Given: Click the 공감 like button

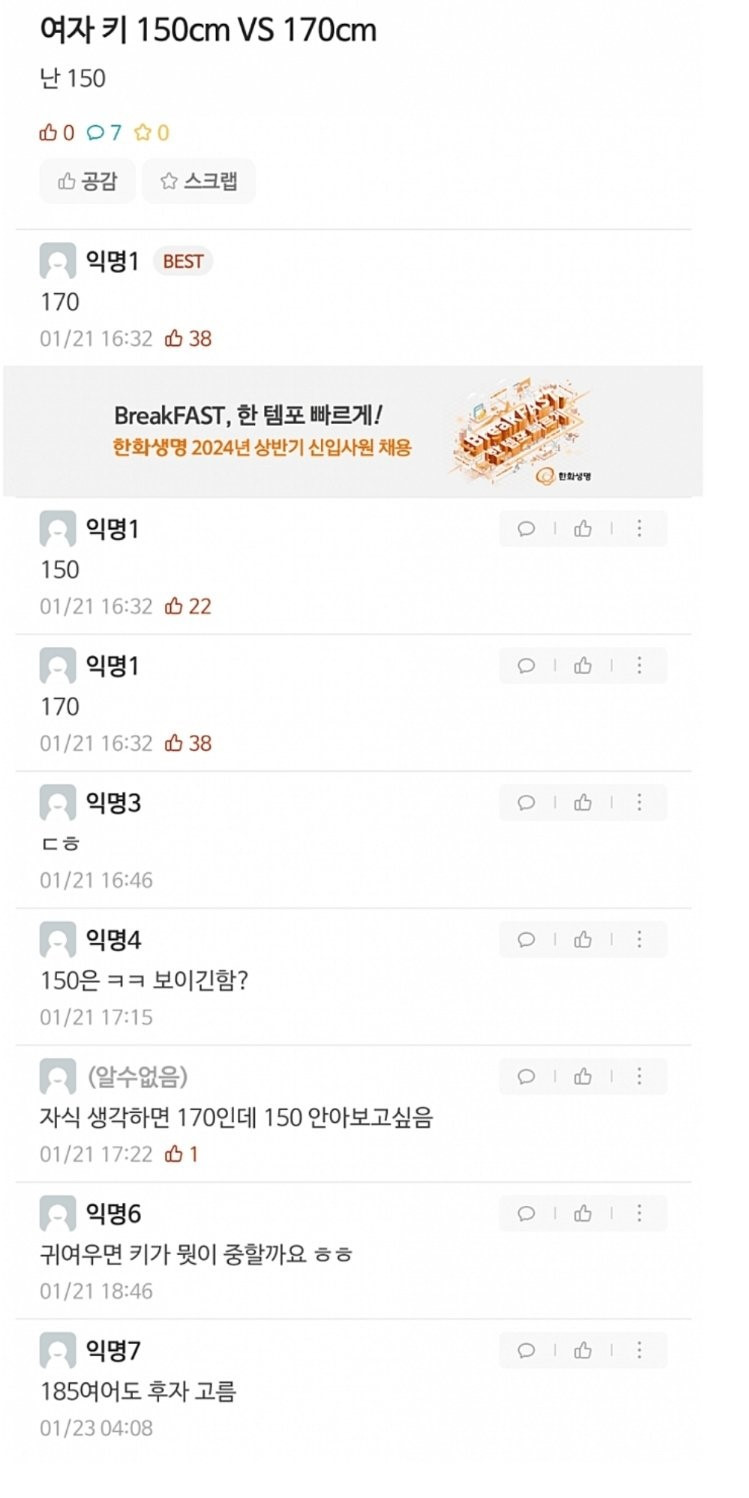Looking at the screenshot, I should pos(87,181).
